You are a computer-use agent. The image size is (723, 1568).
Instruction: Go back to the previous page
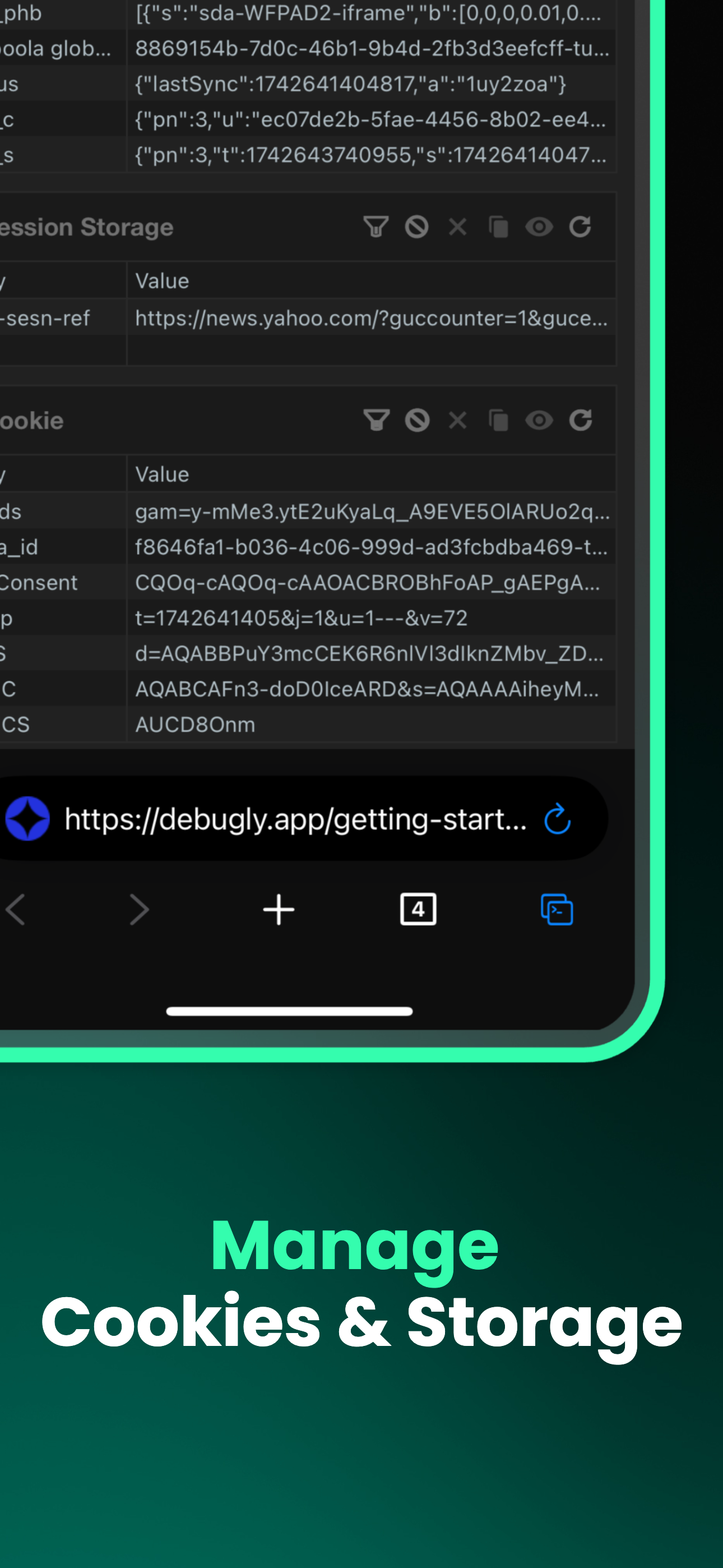[16, 910]
